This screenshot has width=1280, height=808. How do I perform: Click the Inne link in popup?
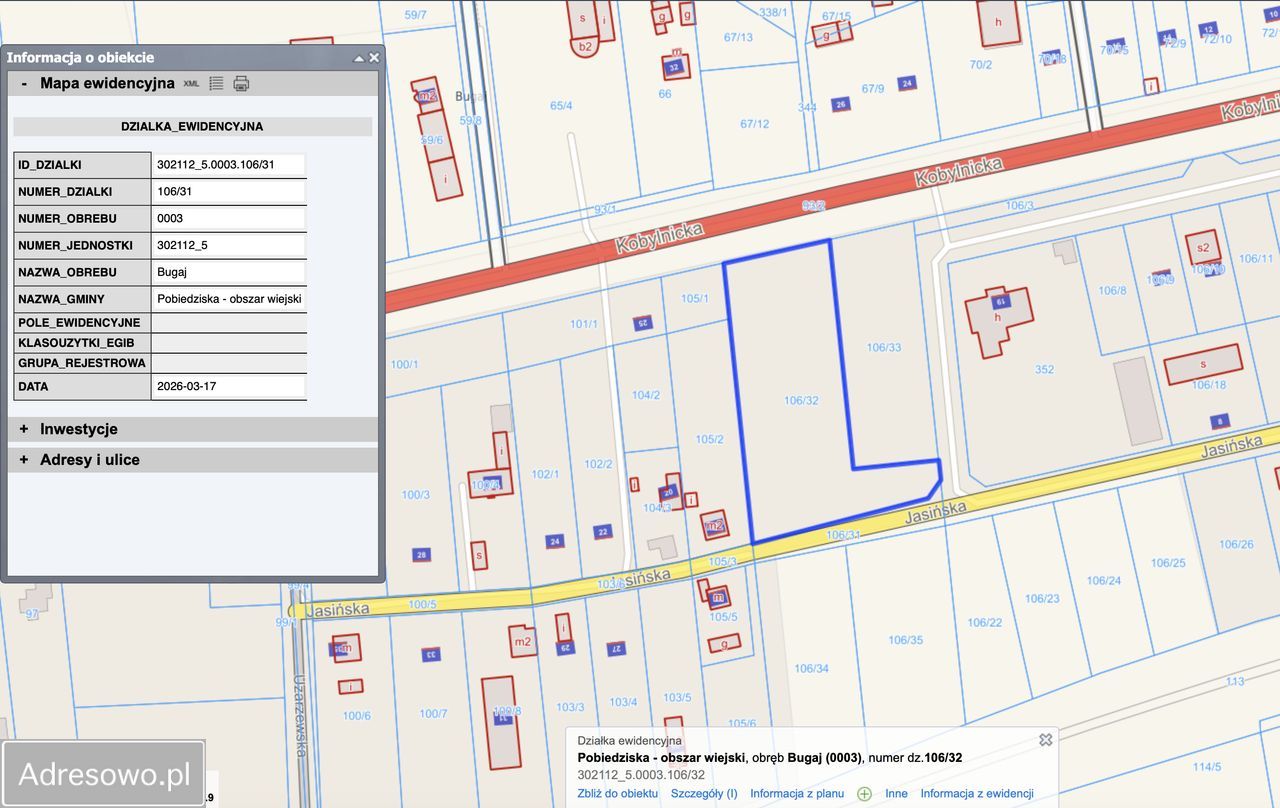(896, 794)
